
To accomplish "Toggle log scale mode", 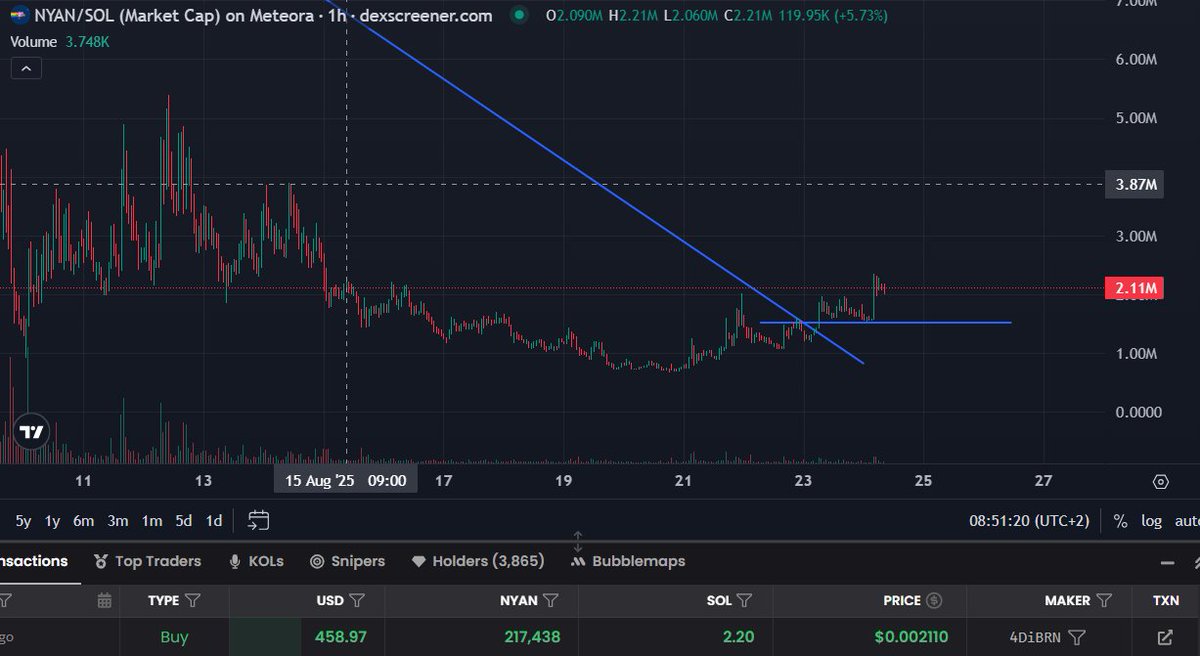I will [1151, 521].
